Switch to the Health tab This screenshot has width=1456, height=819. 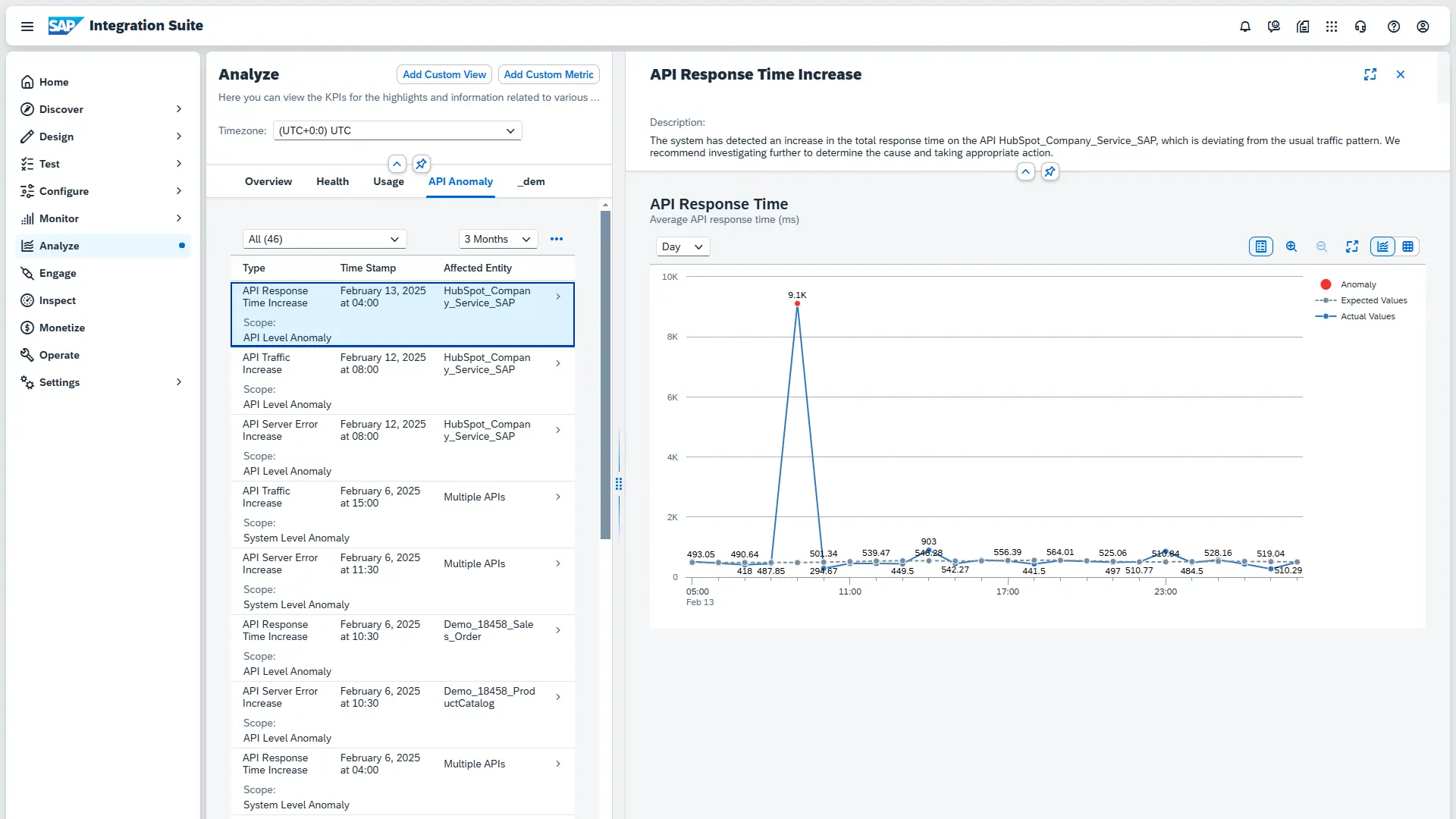pos(332,181)
